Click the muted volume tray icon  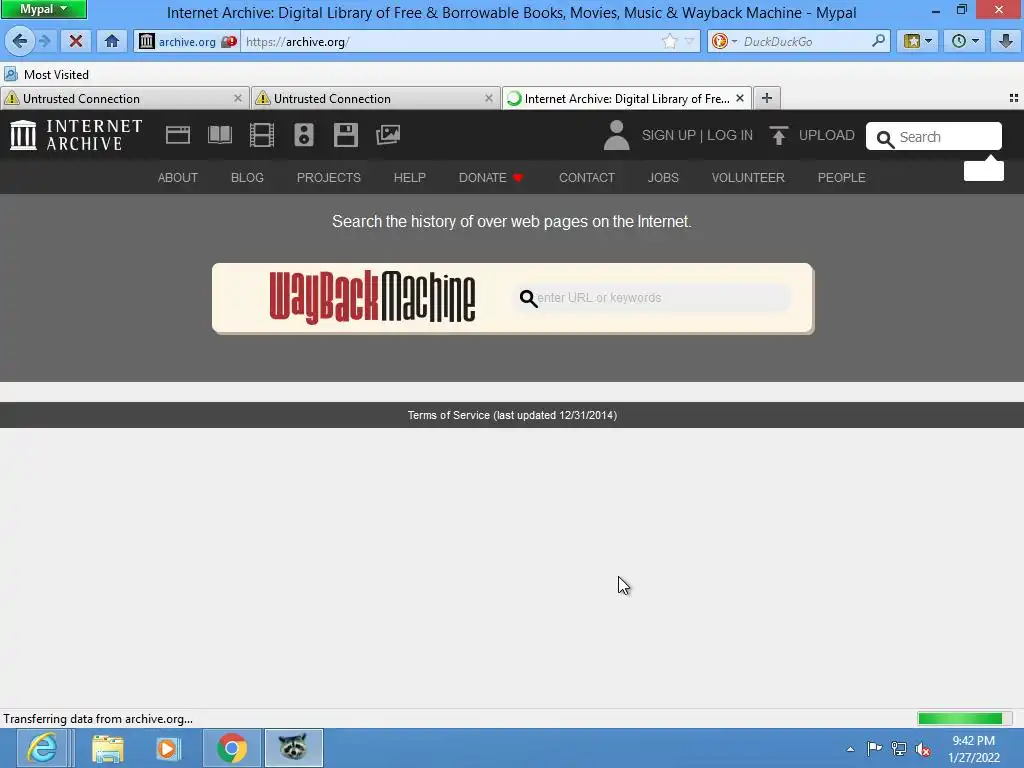[x=923, y=749]
